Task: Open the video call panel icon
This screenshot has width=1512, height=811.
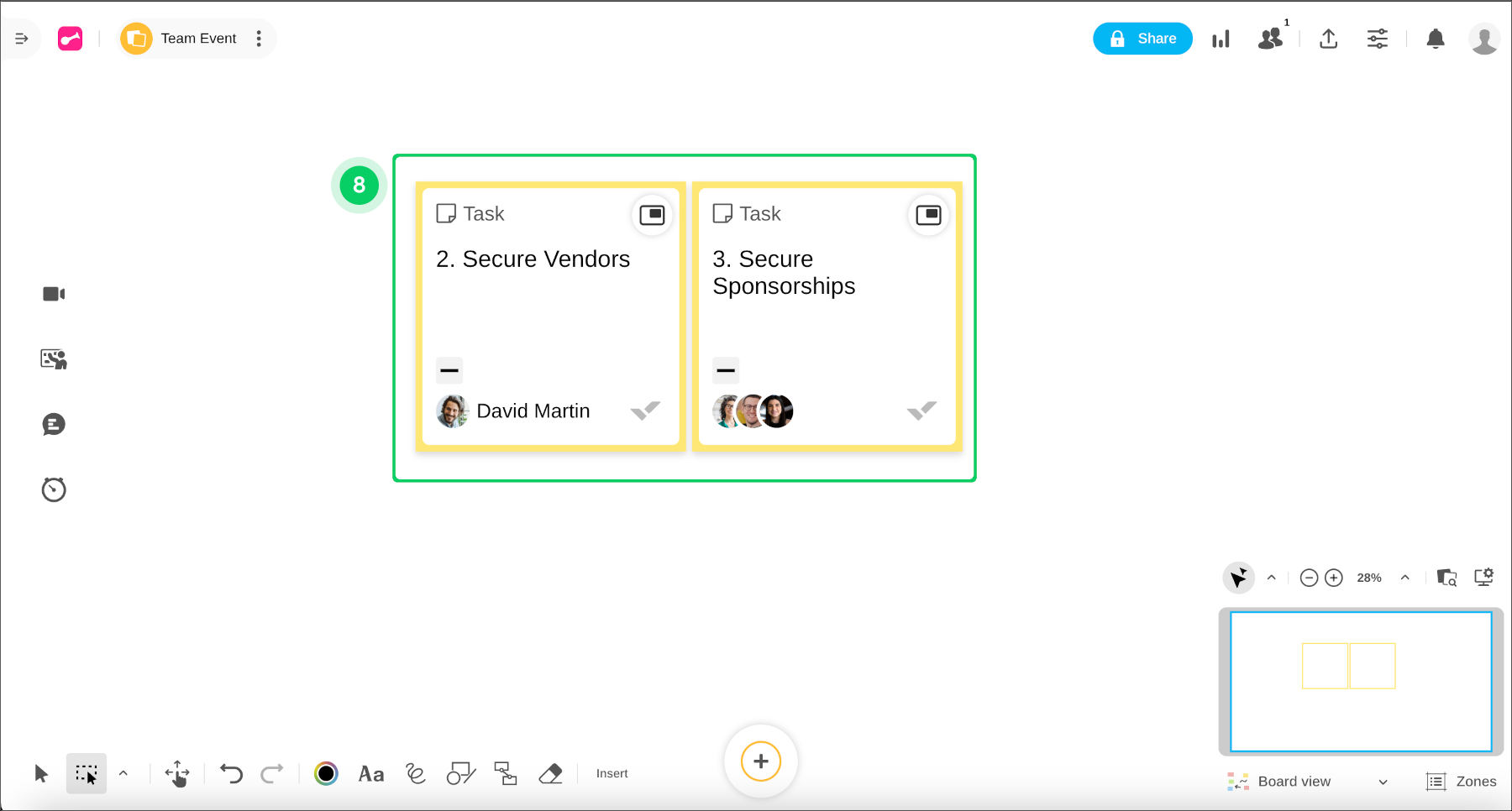Action: (54, 294)
